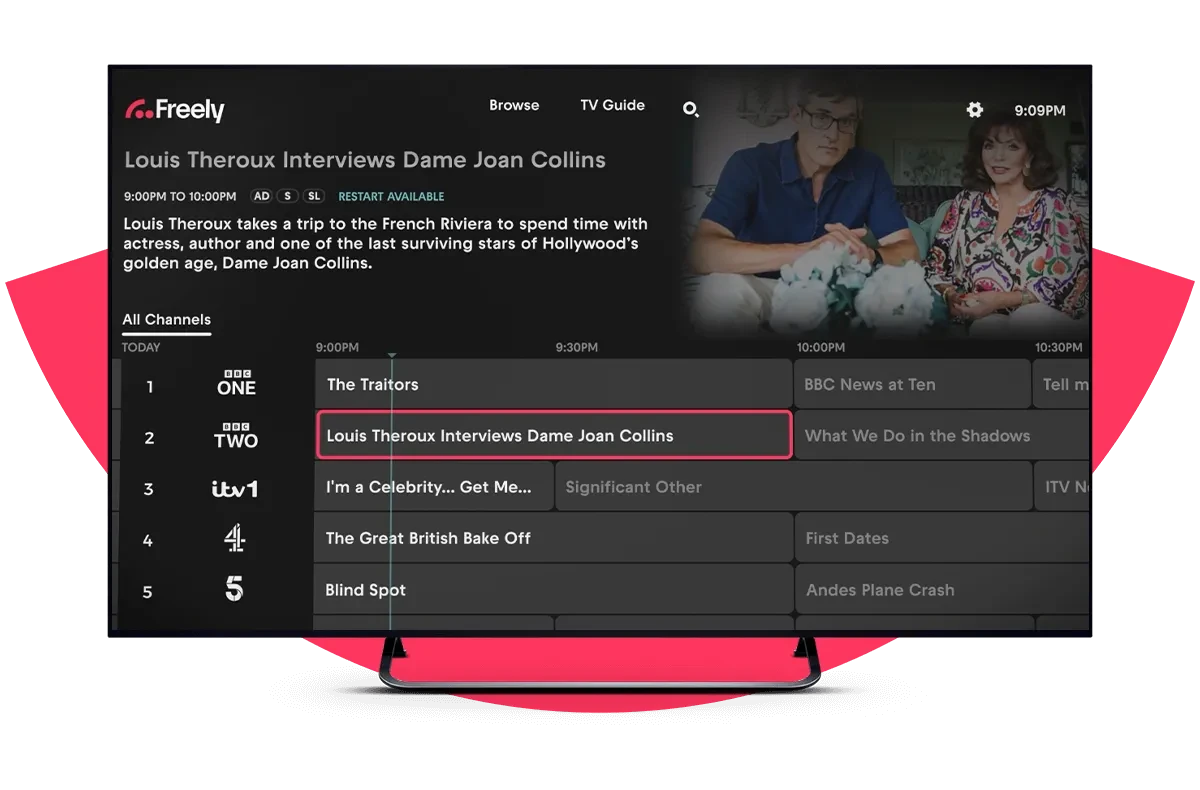Select the Channel 4 logo
Screen dimensions: 1200x790
pyautogui.click(x=234, y=539)
